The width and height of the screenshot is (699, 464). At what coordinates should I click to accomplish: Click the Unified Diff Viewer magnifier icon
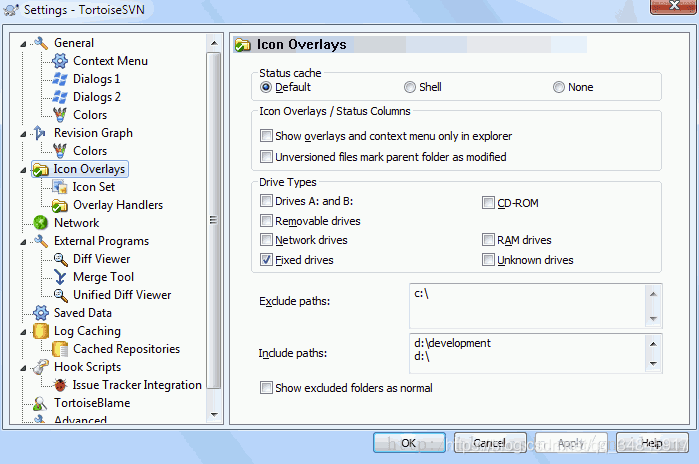pyautogui.click(x=60, y=295)
